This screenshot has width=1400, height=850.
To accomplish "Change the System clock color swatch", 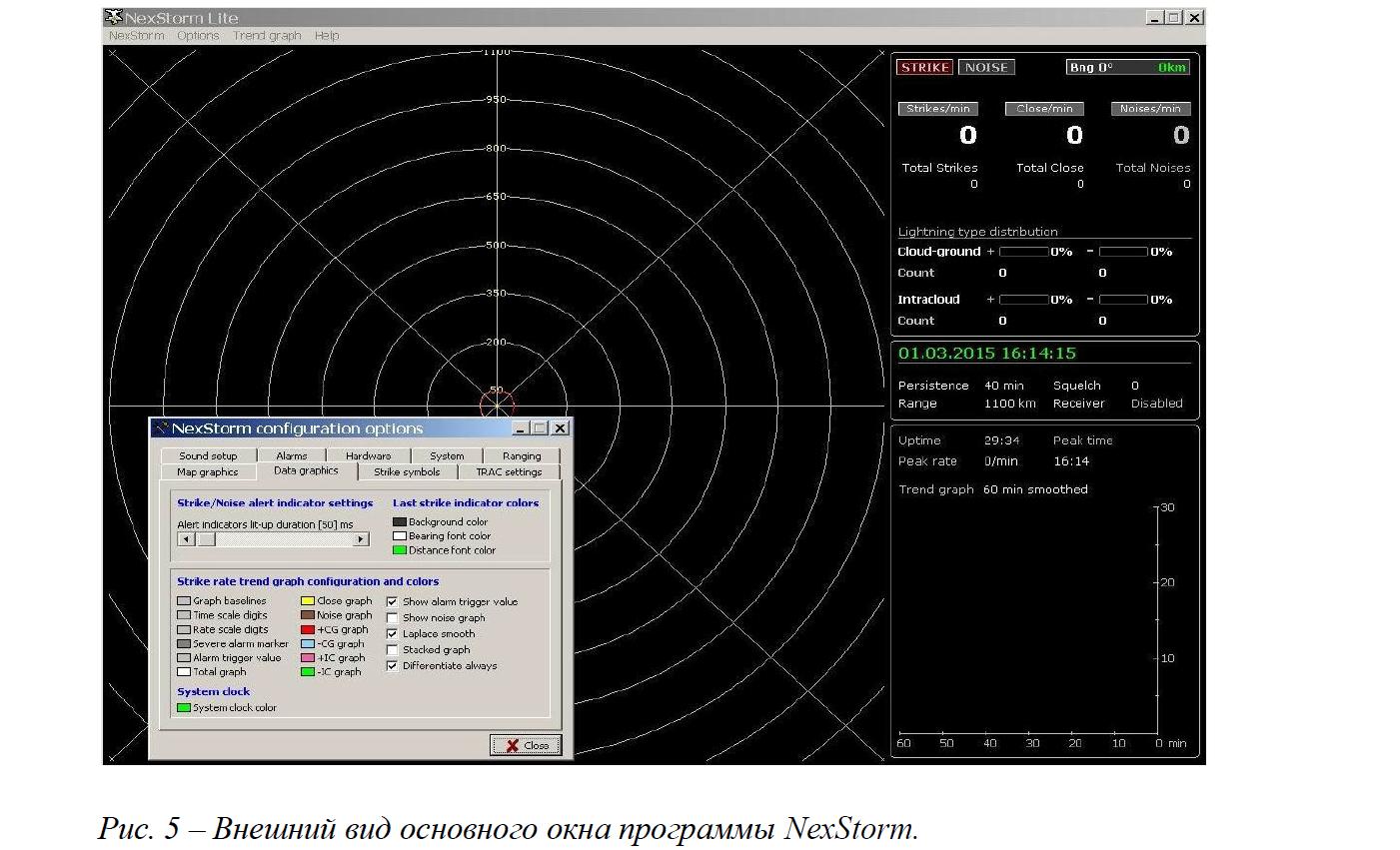I will tap(184, 707).
